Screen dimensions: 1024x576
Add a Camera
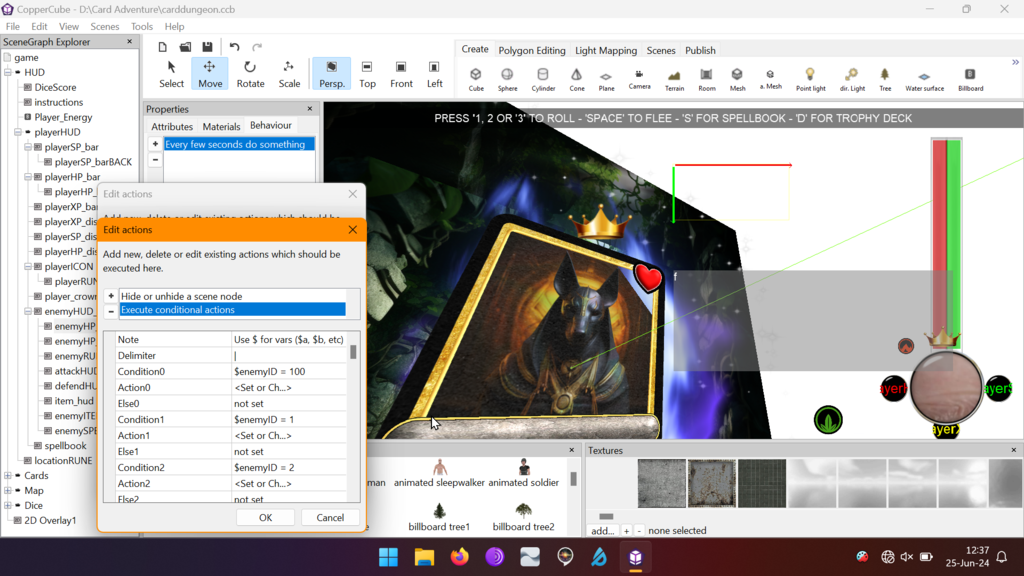pyautogui.click(x=639, y=79)
